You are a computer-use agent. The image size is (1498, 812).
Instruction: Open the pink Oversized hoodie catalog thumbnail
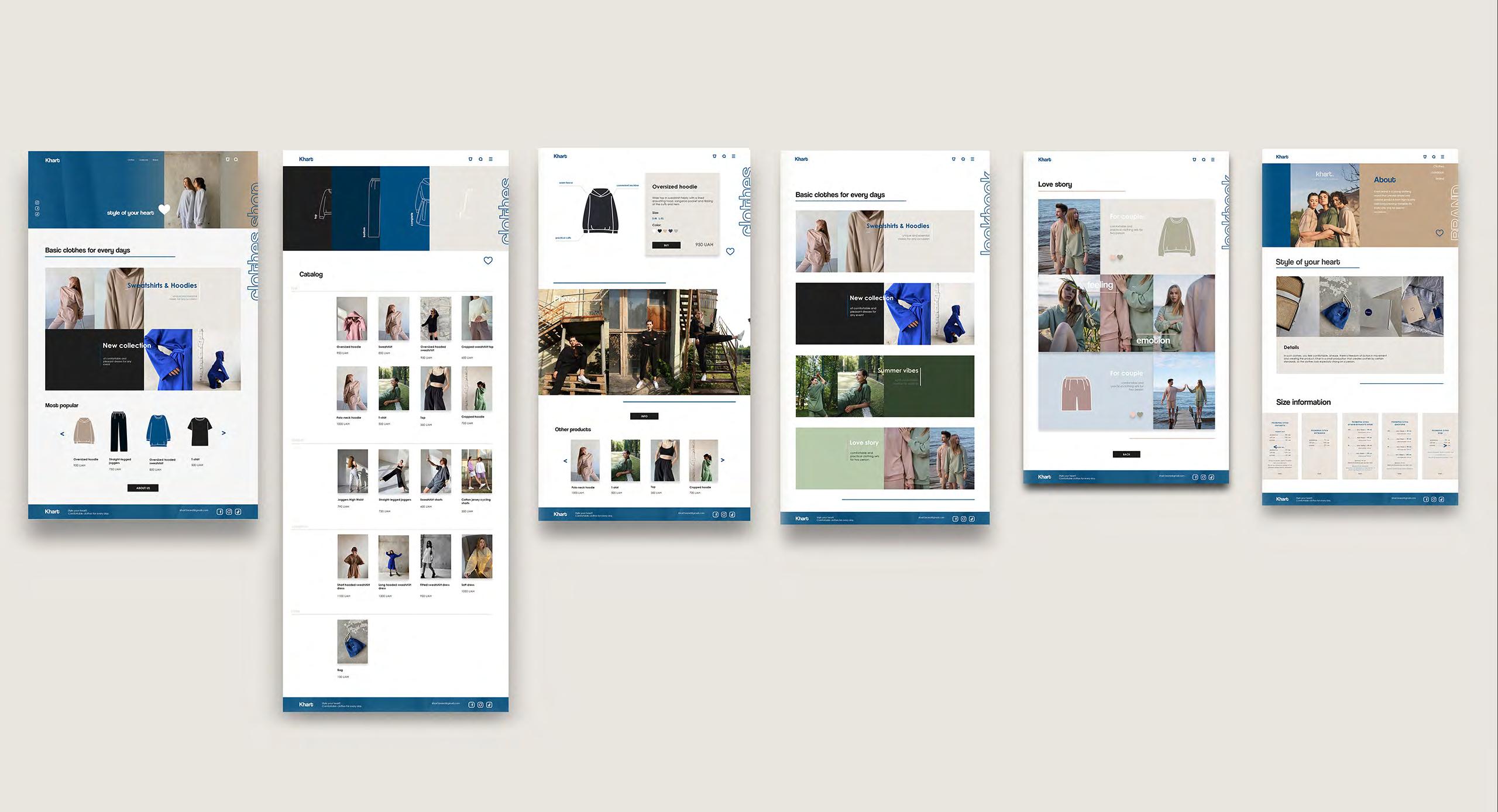pos(352,318)
